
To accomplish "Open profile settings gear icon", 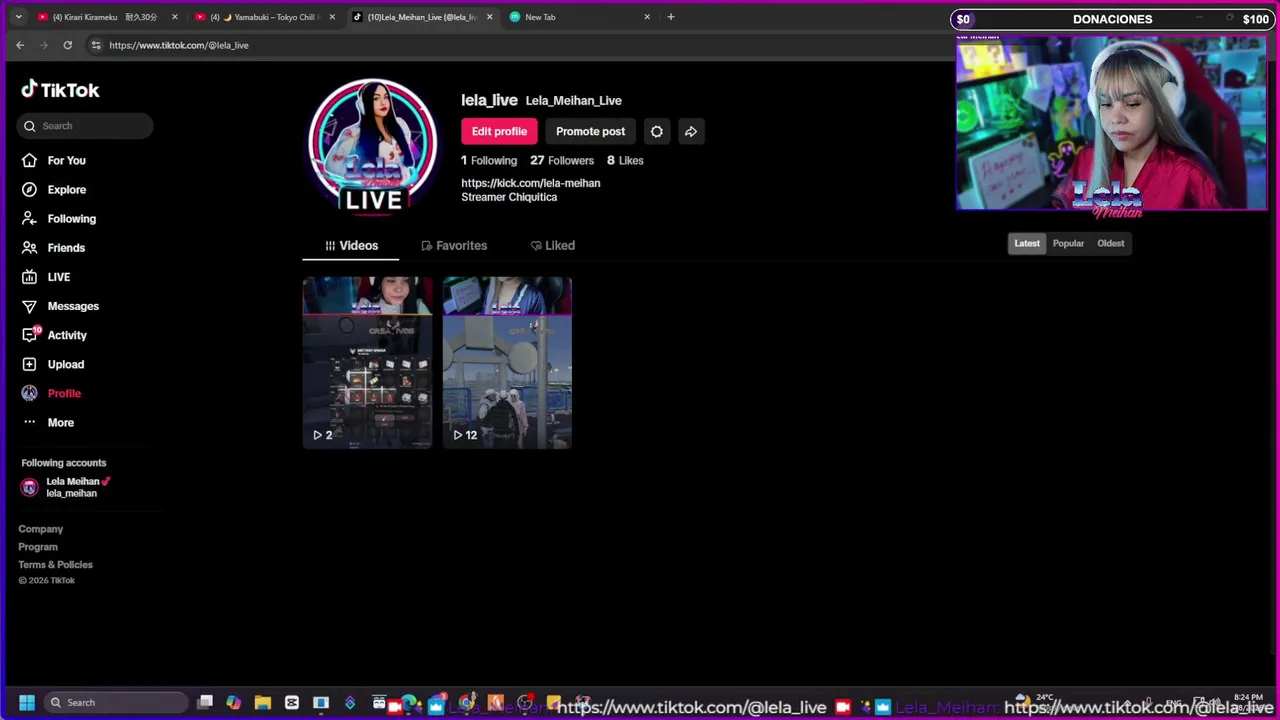I will 656,131.
